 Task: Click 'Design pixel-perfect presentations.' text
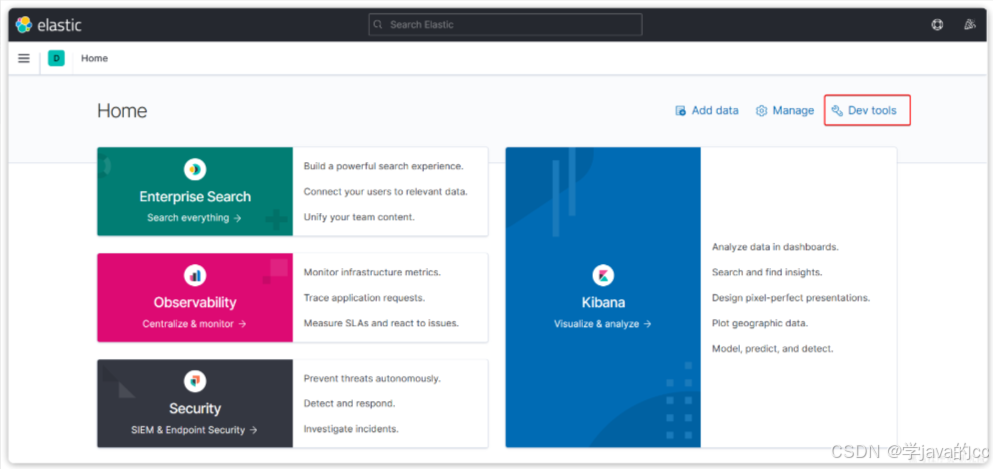point(791,297)
